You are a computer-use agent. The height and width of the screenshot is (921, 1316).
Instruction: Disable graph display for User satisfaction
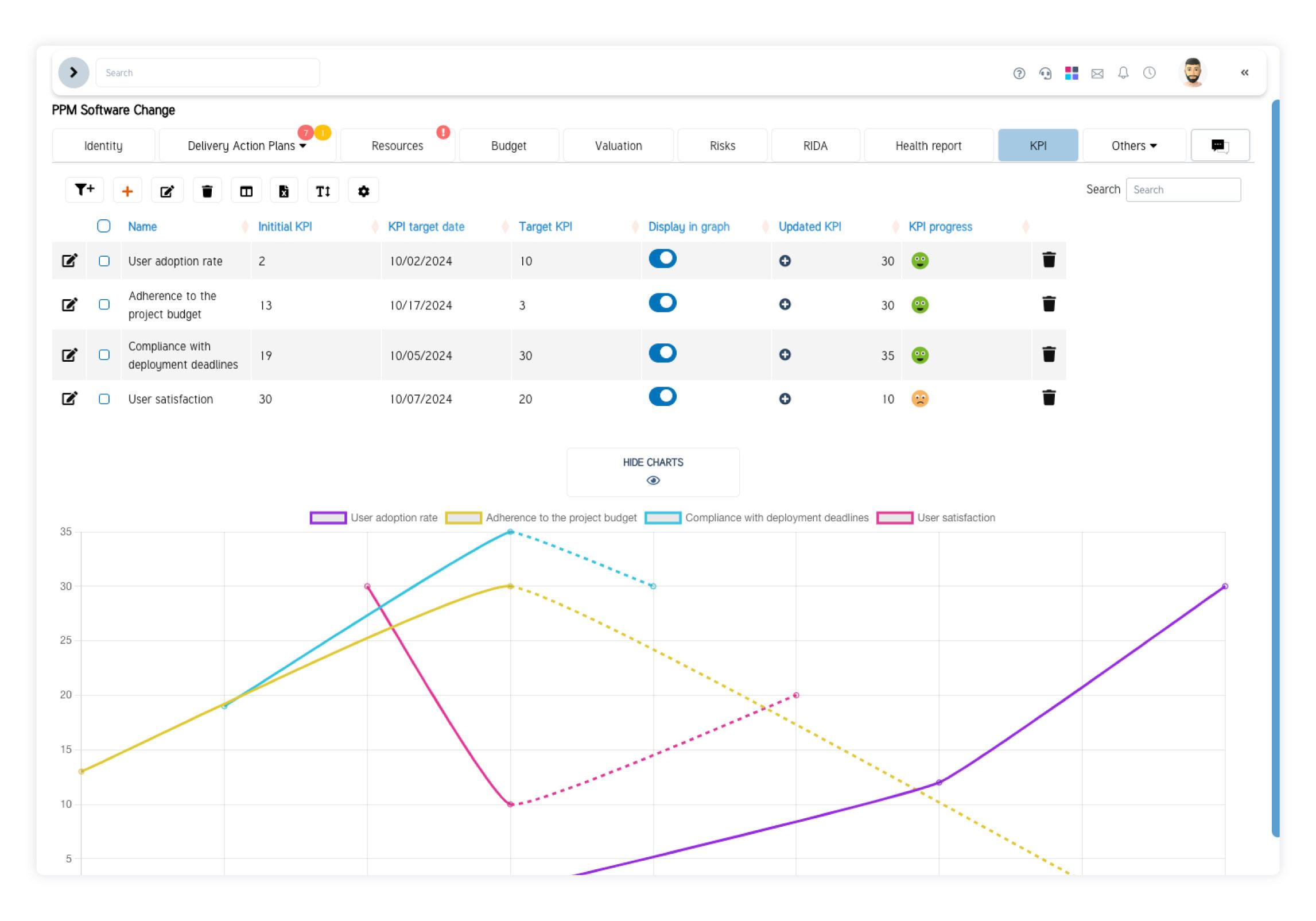click(x=663, y=396)
